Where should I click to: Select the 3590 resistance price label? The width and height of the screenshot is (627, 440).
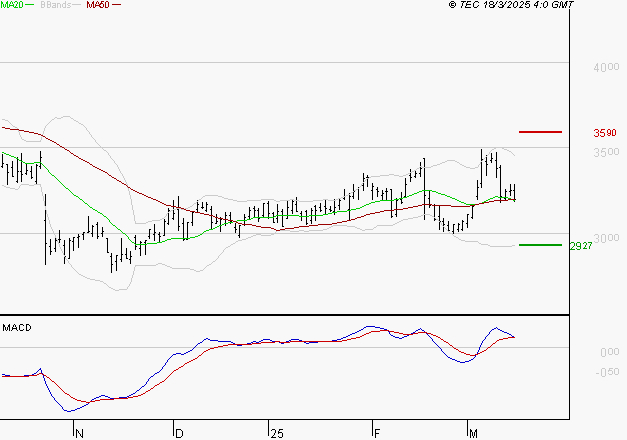(x=604, y=133)
